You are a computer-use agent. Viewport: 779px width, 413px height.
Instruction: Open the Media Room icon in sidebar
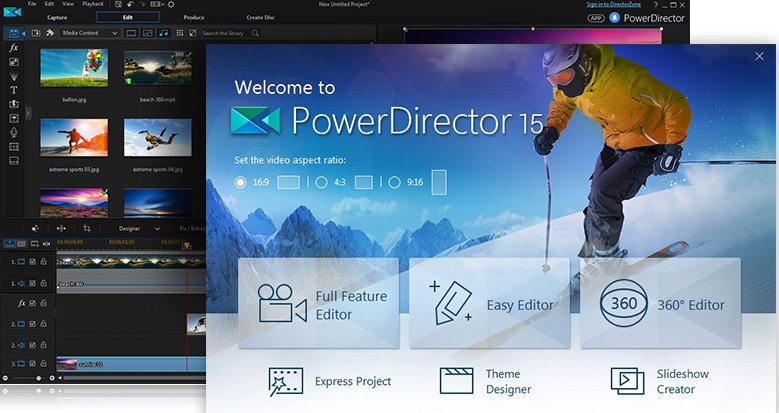click(14, 33)
